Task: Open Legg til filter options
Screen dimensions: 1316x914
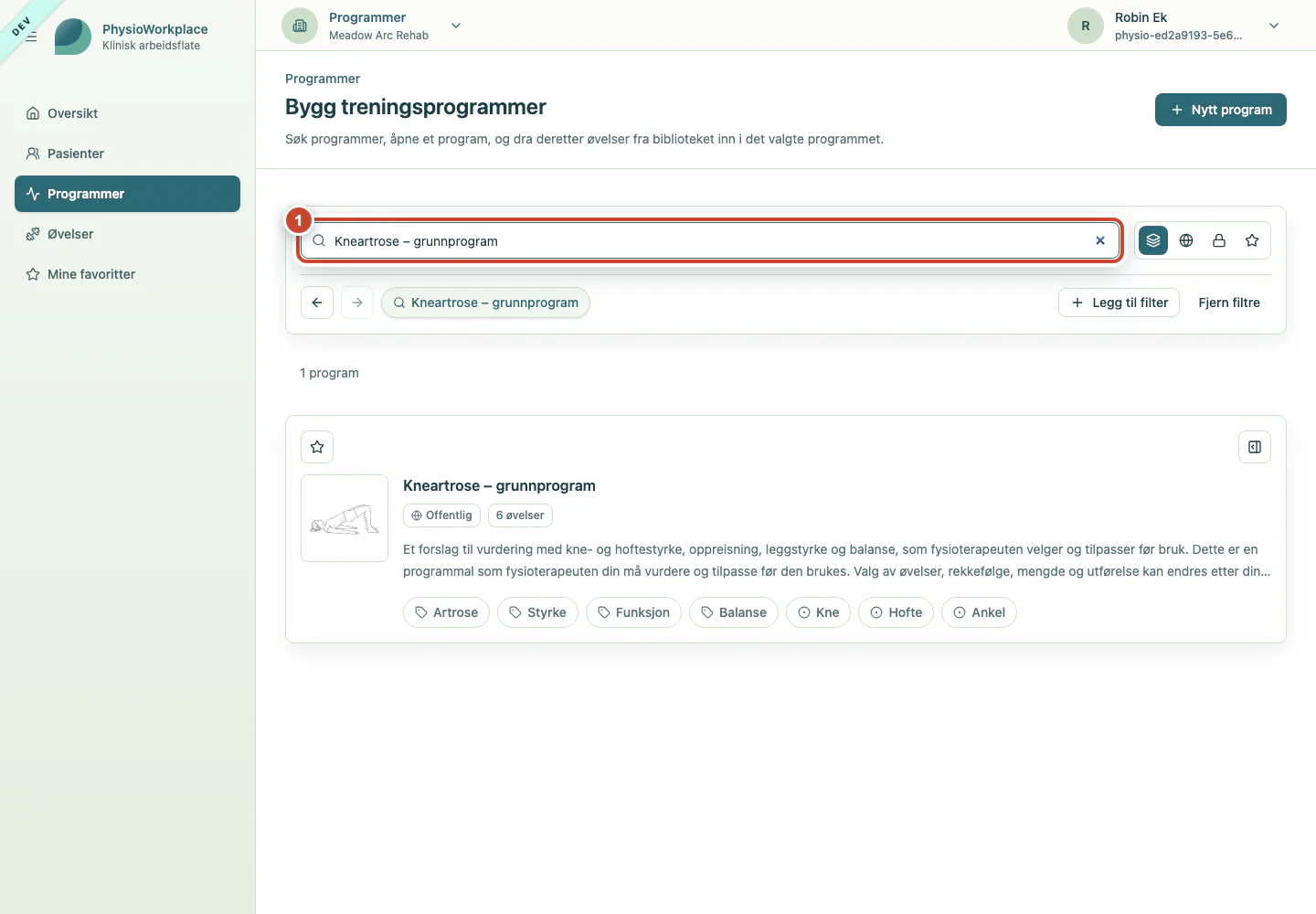Action: 1120,303
